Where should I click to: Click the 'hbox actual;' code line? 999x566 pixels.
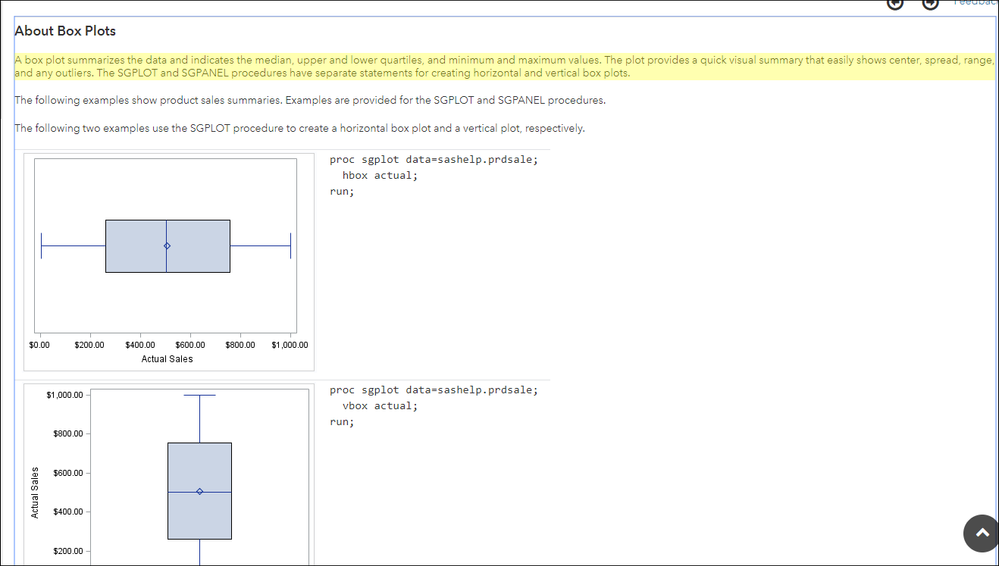coord(380,175)
